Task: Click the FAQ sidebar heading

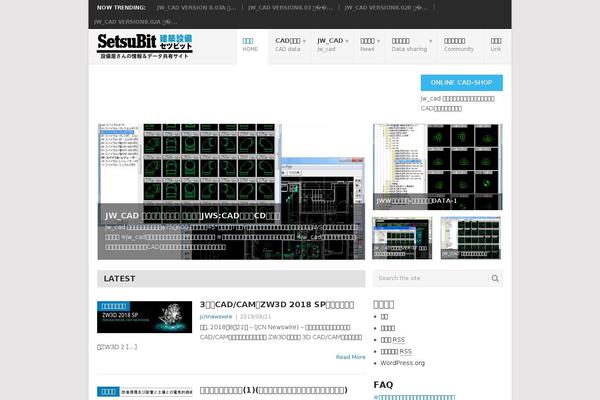Action: point(383,385)
